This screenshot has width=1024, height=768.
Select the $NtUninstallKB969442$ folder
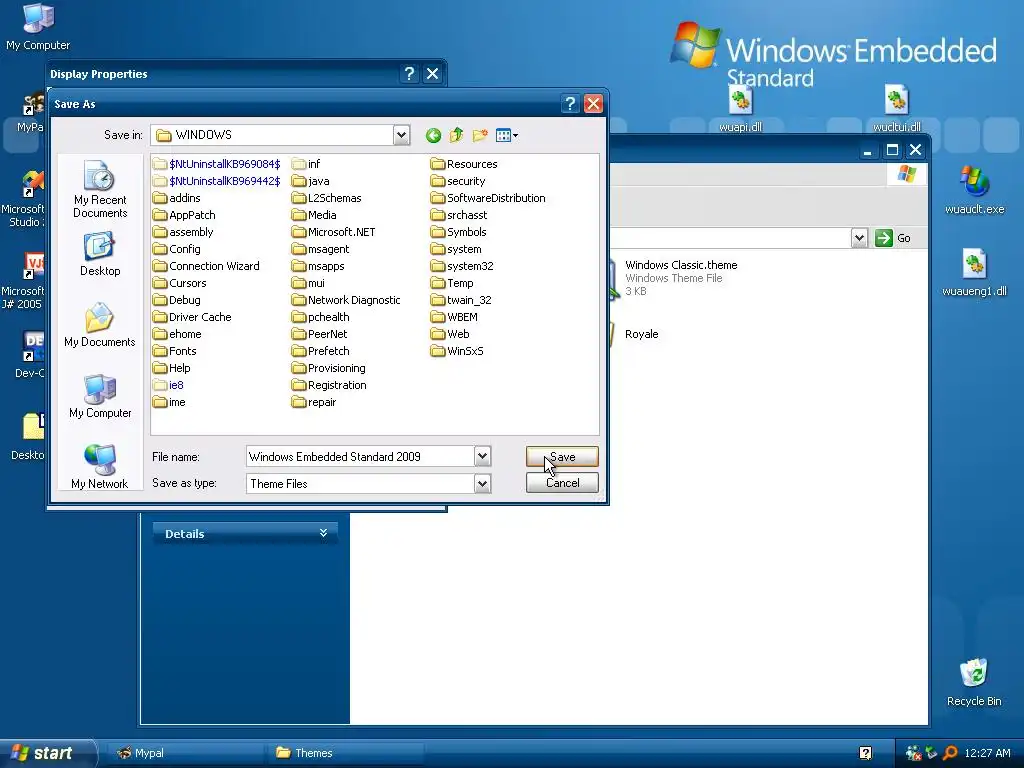point(216,181)
